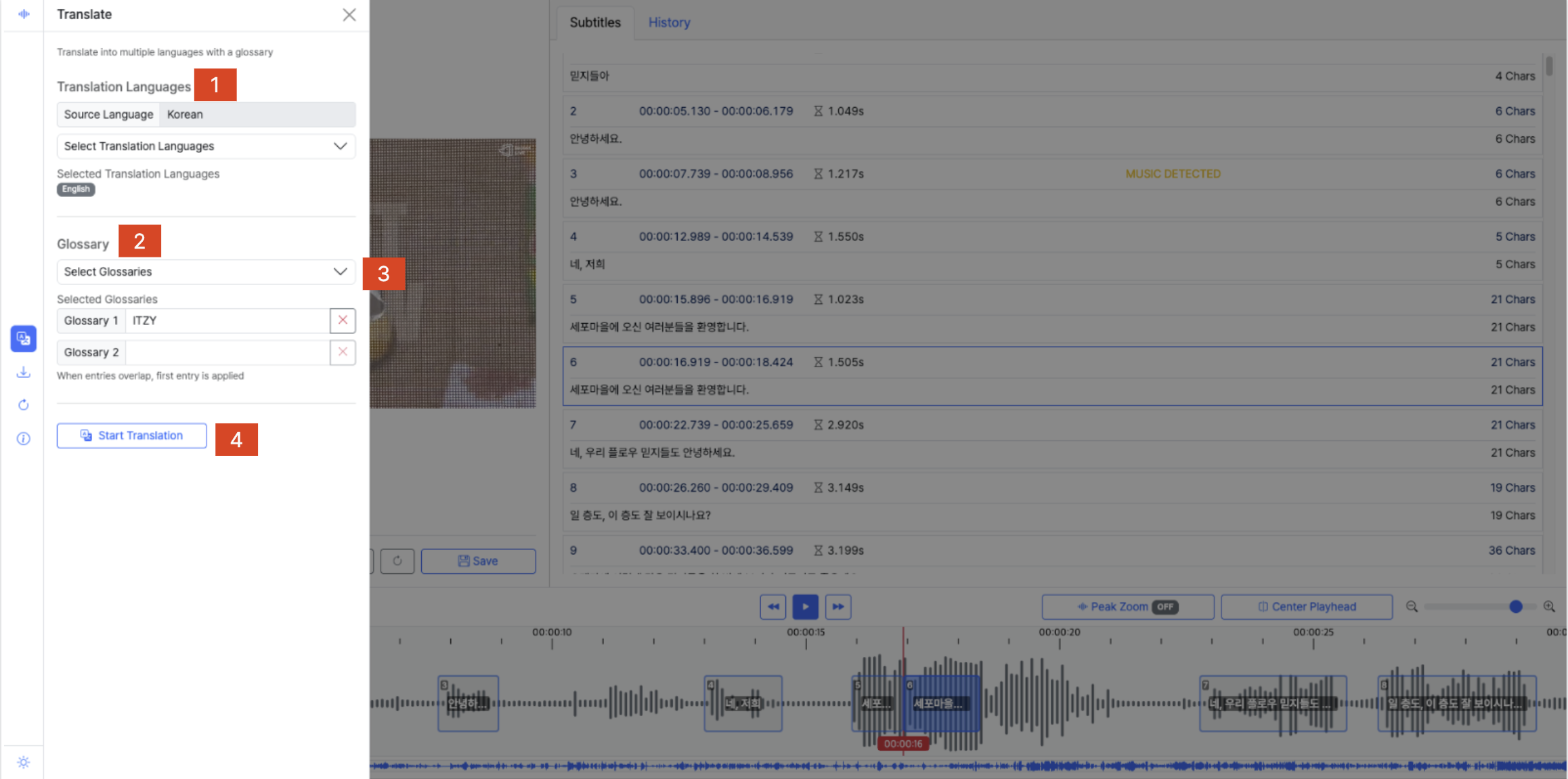Adjust the timeline zoom slider handle
This screenshot has height=779, width=1568.
1516,607
